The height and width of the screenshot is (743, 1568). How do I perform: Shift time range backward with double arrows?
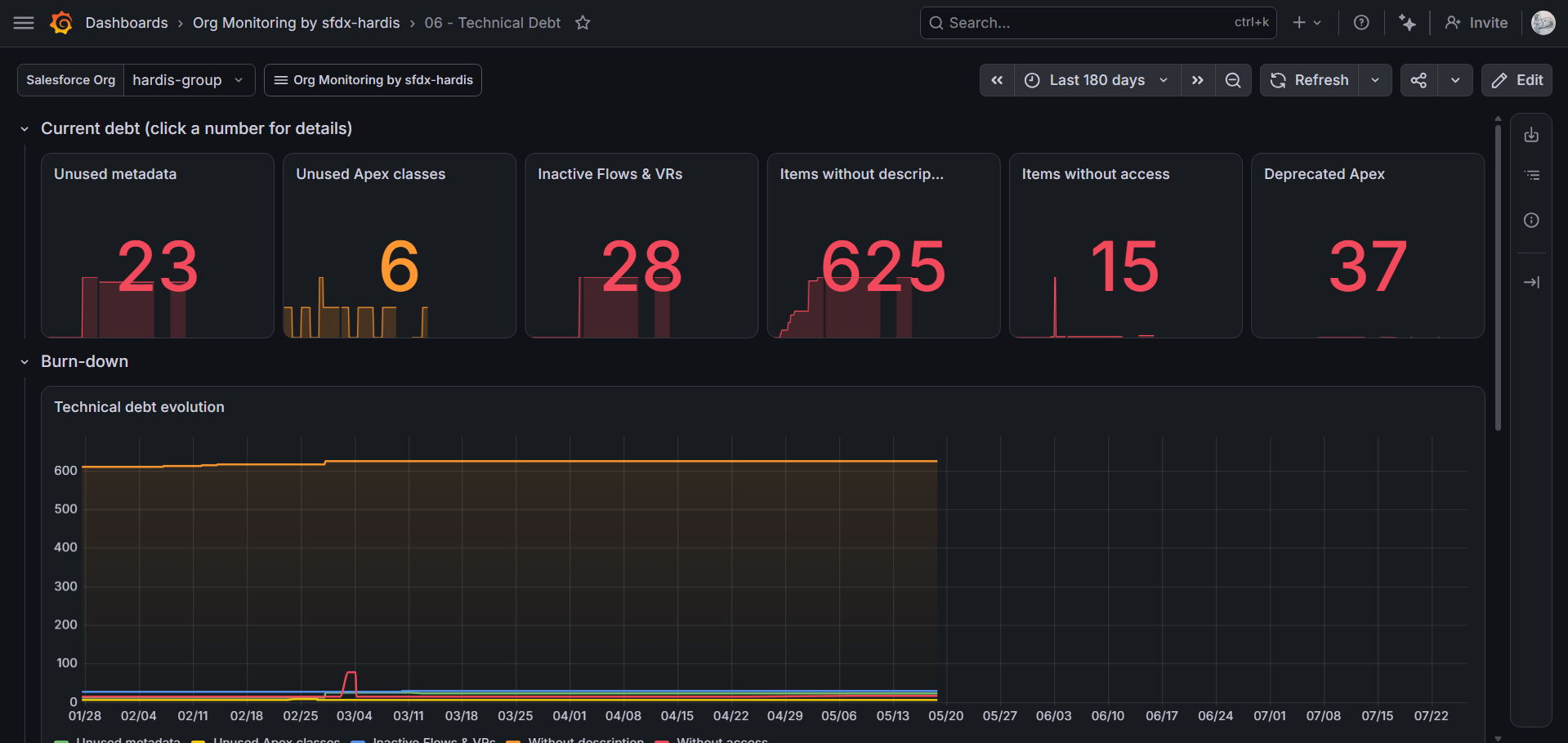[x=997, y=80]
